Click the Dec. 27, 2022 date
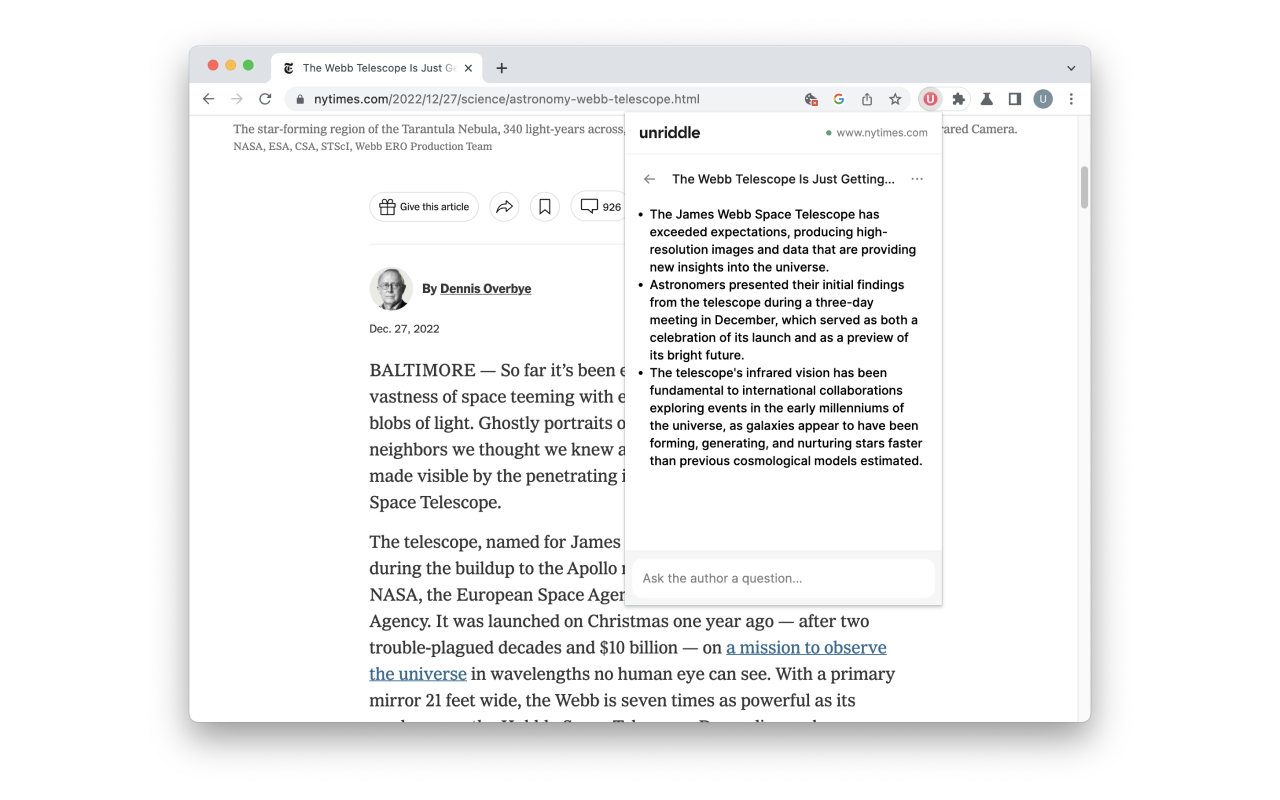 coord(404,328)
